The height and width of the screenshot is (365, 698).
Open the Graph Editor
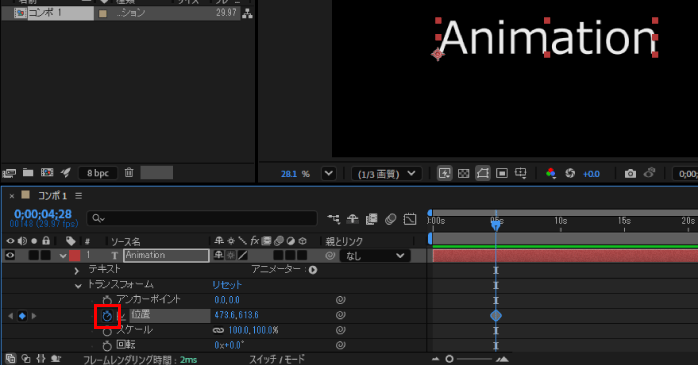click(410, 219)
